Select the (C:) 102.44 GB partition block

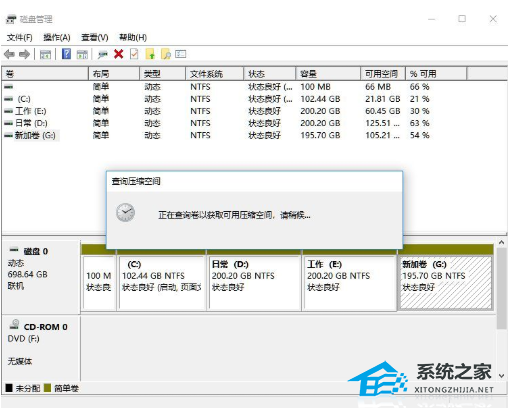[162, 283]
